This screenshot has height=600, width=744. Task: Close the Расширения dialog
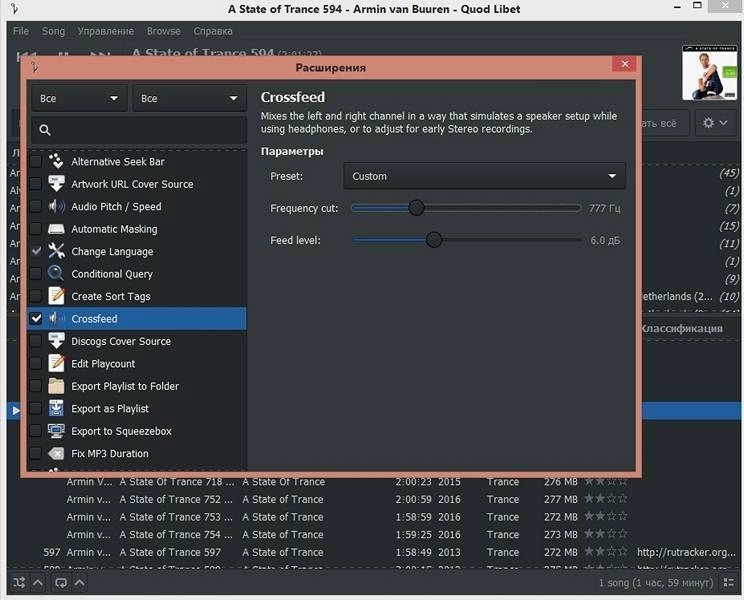coord(624,64)
